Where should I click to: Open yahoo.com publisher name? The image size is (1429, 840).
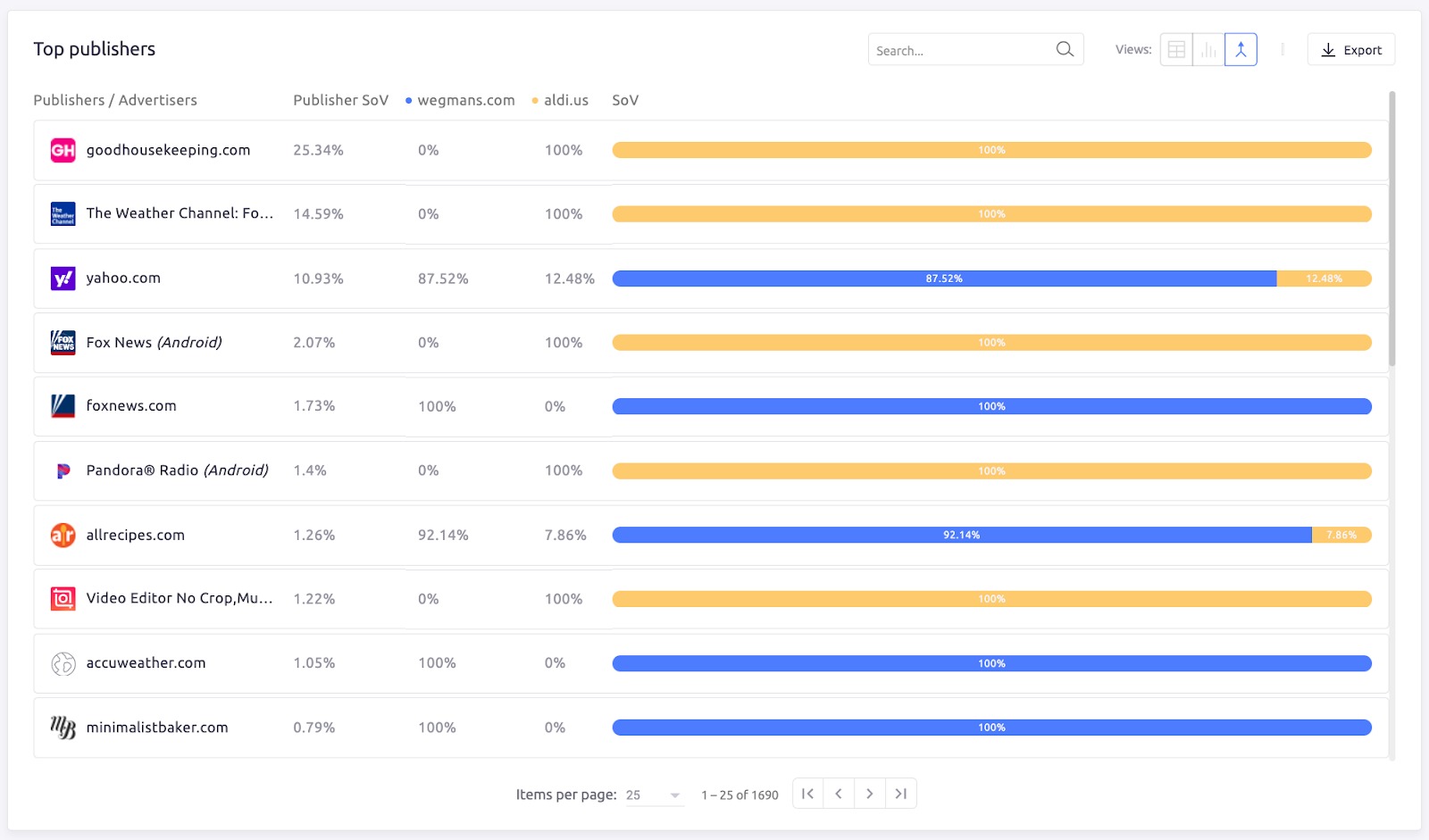[x=123, y=279]
